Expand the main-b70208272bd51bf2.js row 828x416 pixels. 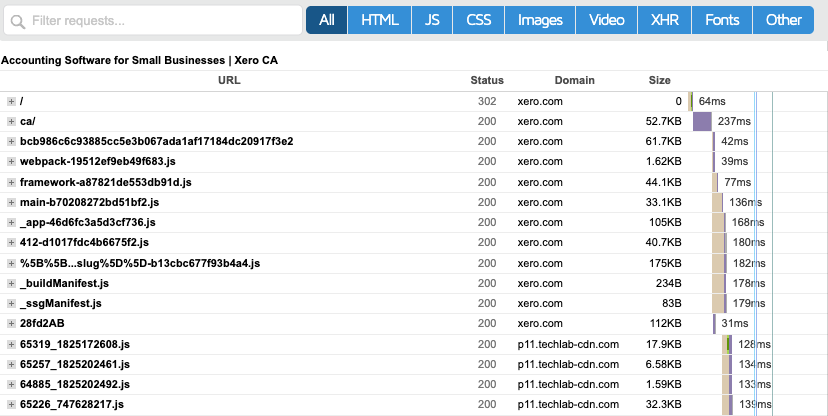[11, 202]
